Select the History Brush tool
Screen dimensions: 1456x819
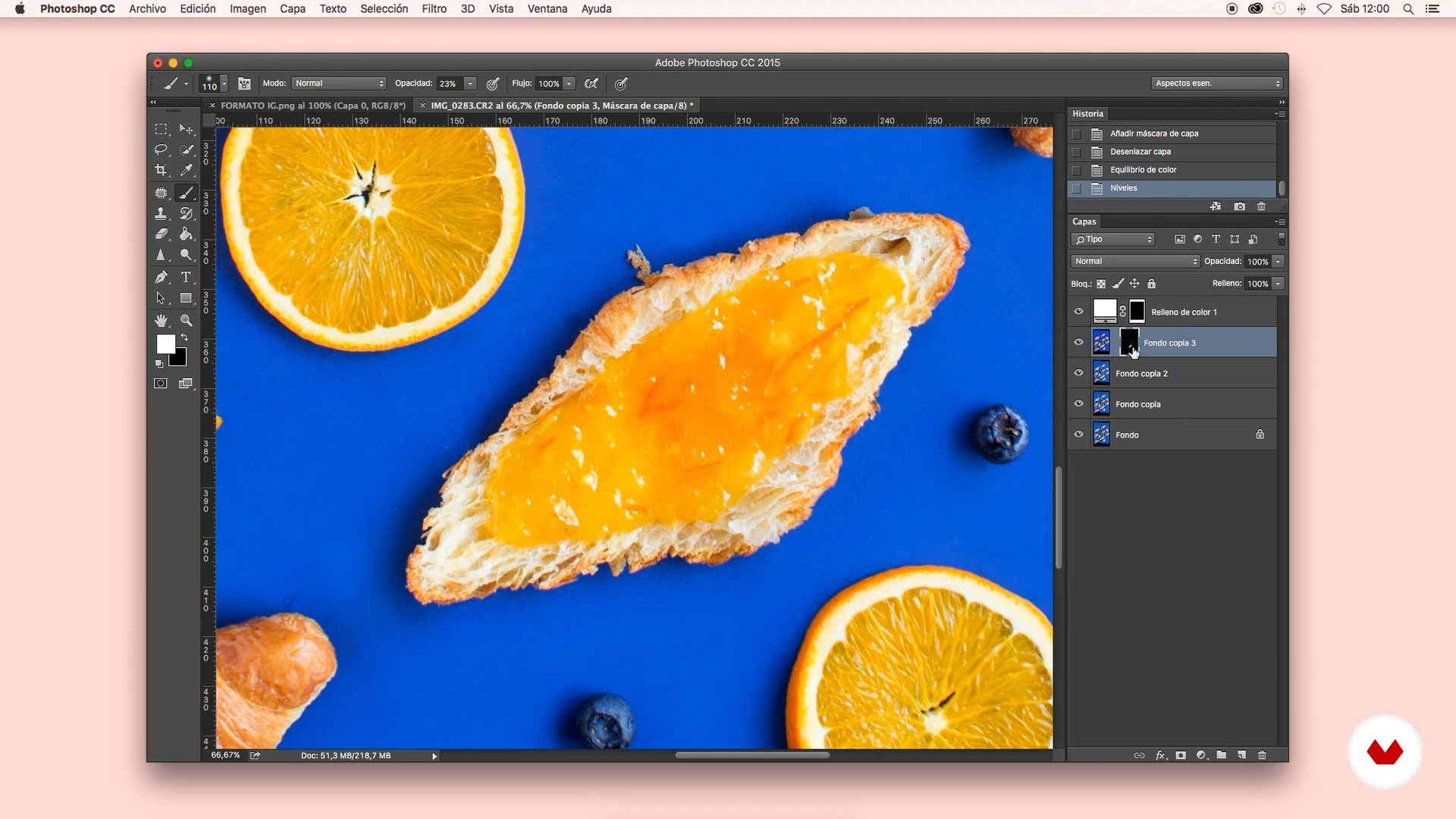pos(186,214)
